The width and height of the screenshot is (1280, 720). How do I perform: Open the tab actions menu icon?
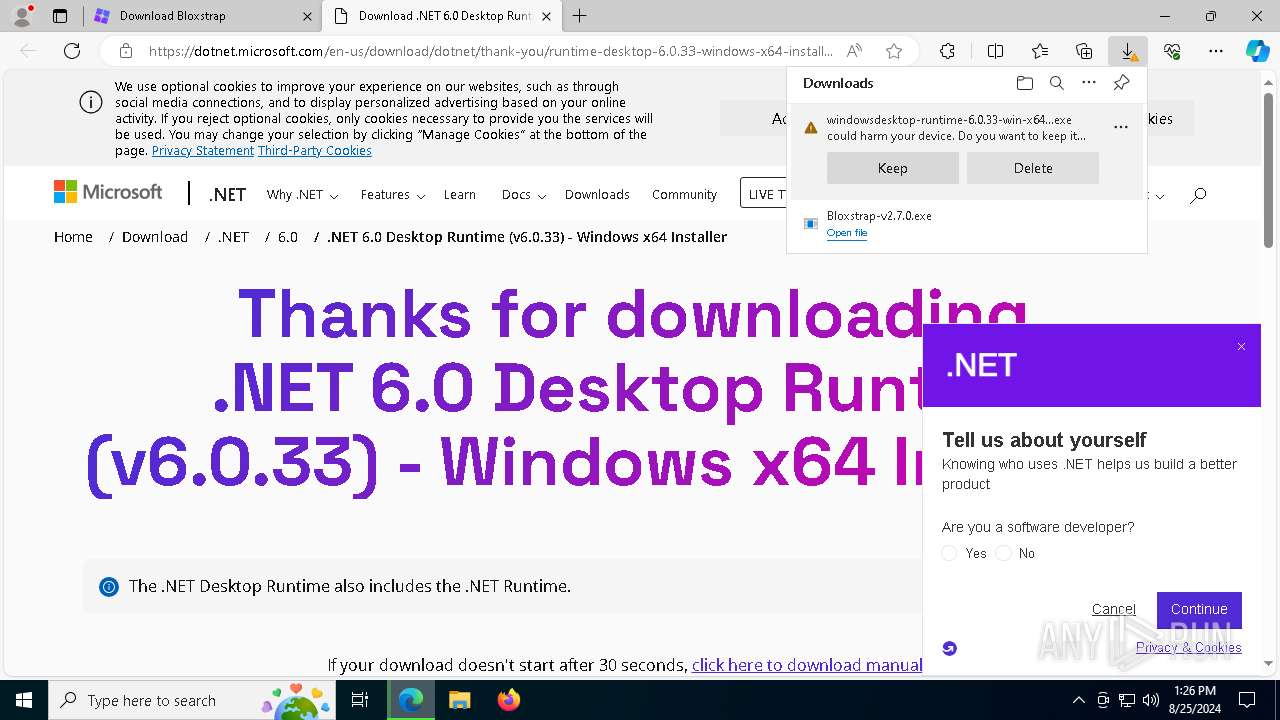point(60,16)
